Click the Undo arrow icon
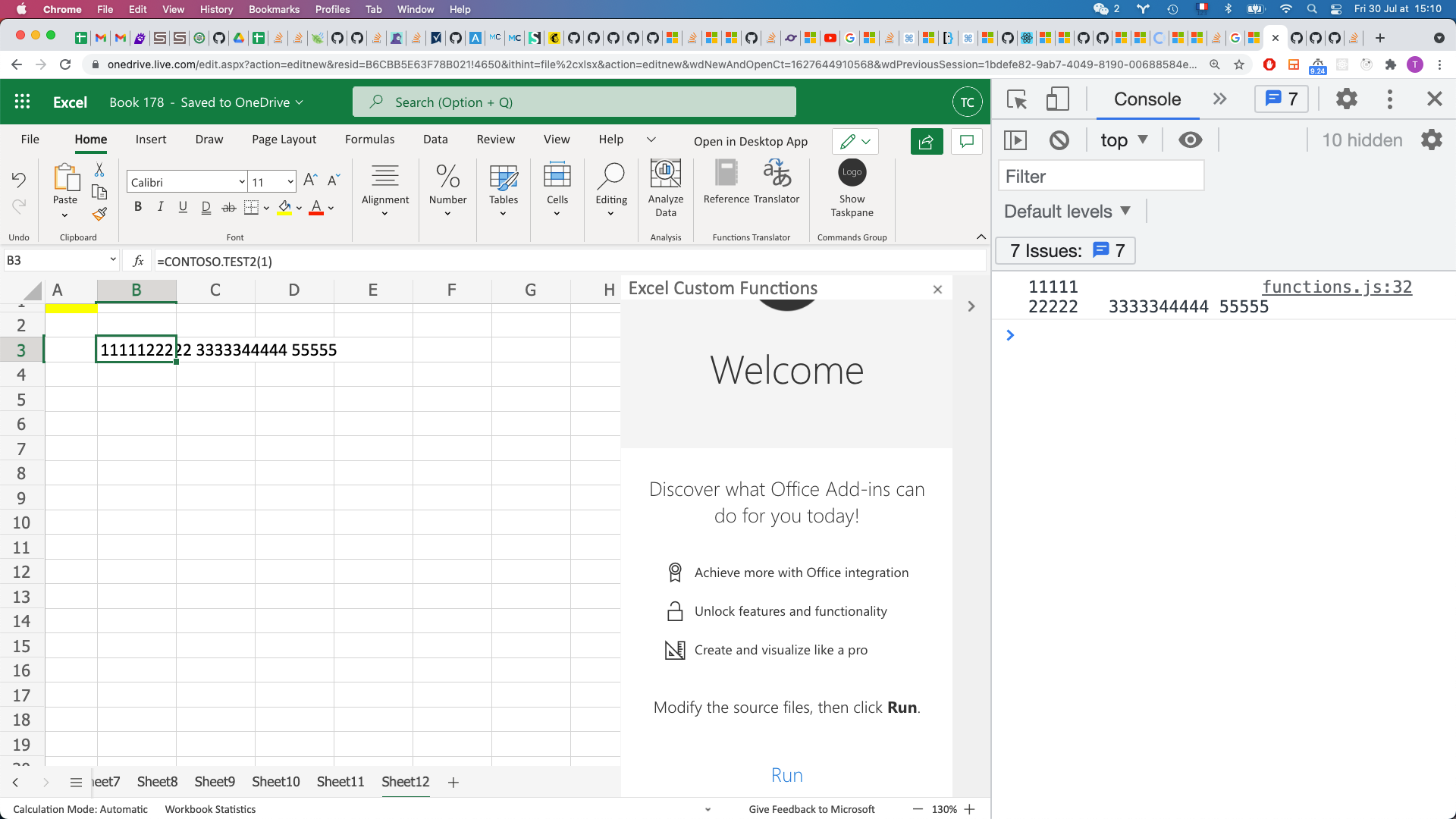This screenshot has width=1456, height=819. point(19,180)
